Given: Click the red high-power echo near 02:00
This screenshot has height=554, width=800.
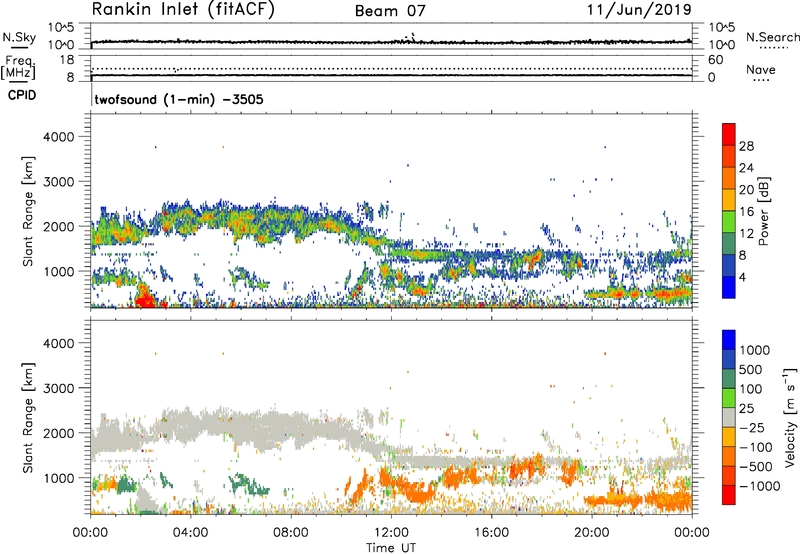Looking at the screenshot, I should (145, 296).
